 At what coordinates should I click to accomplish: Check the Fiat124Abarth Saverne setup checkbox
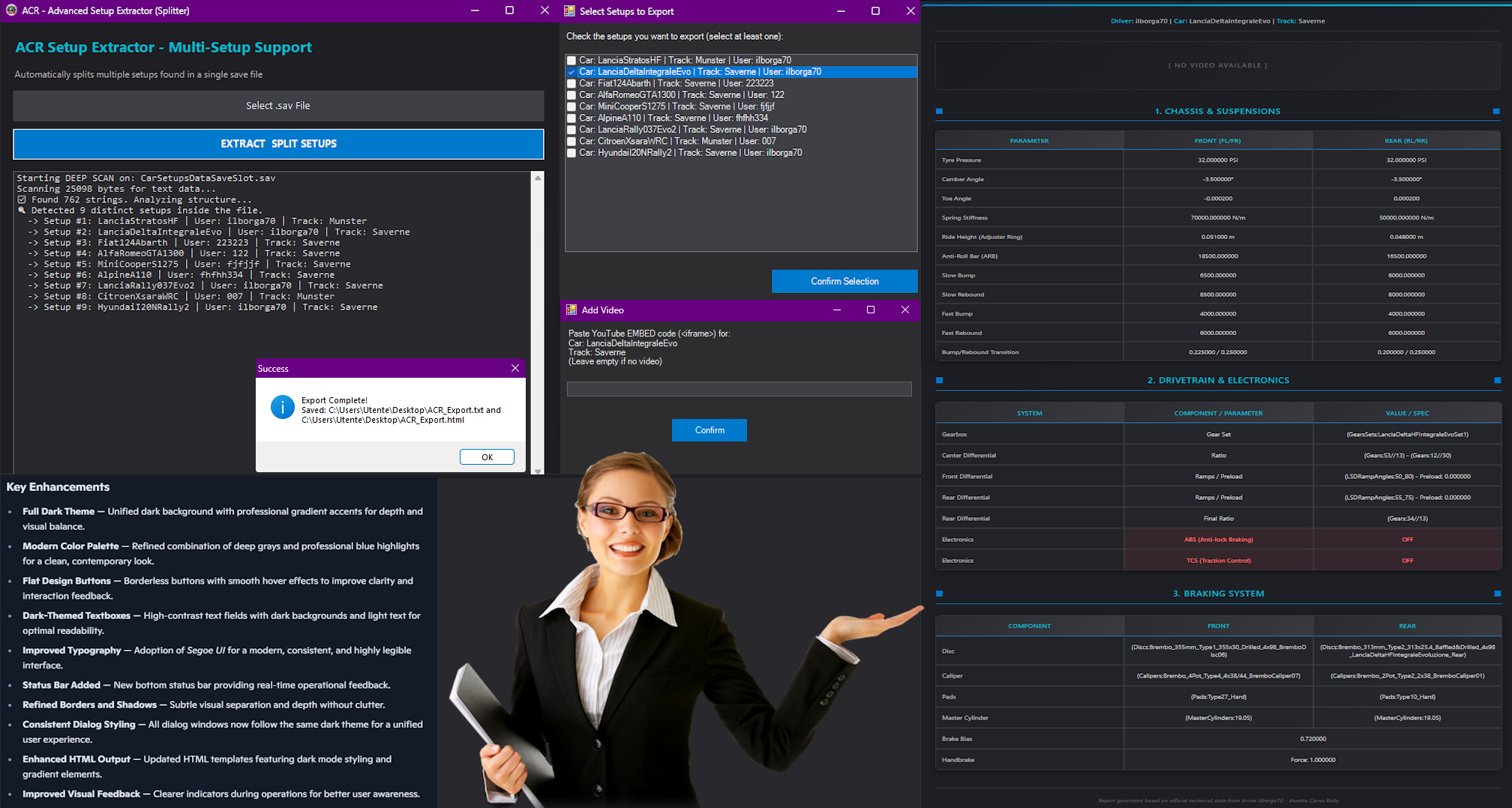[571, 84]
